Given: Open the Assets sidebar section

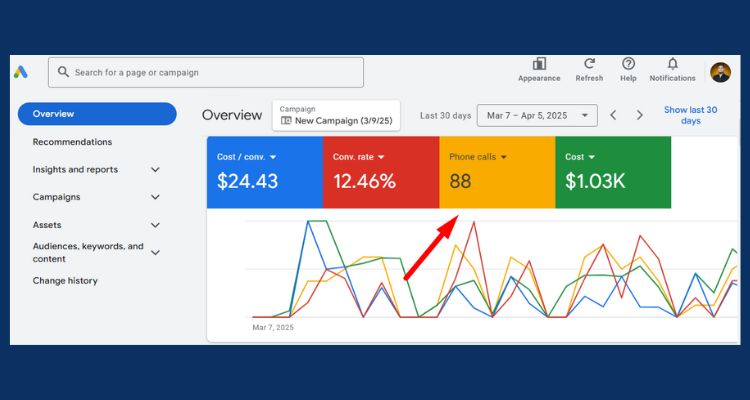Looking at the screenshot, I should (47, 225).
